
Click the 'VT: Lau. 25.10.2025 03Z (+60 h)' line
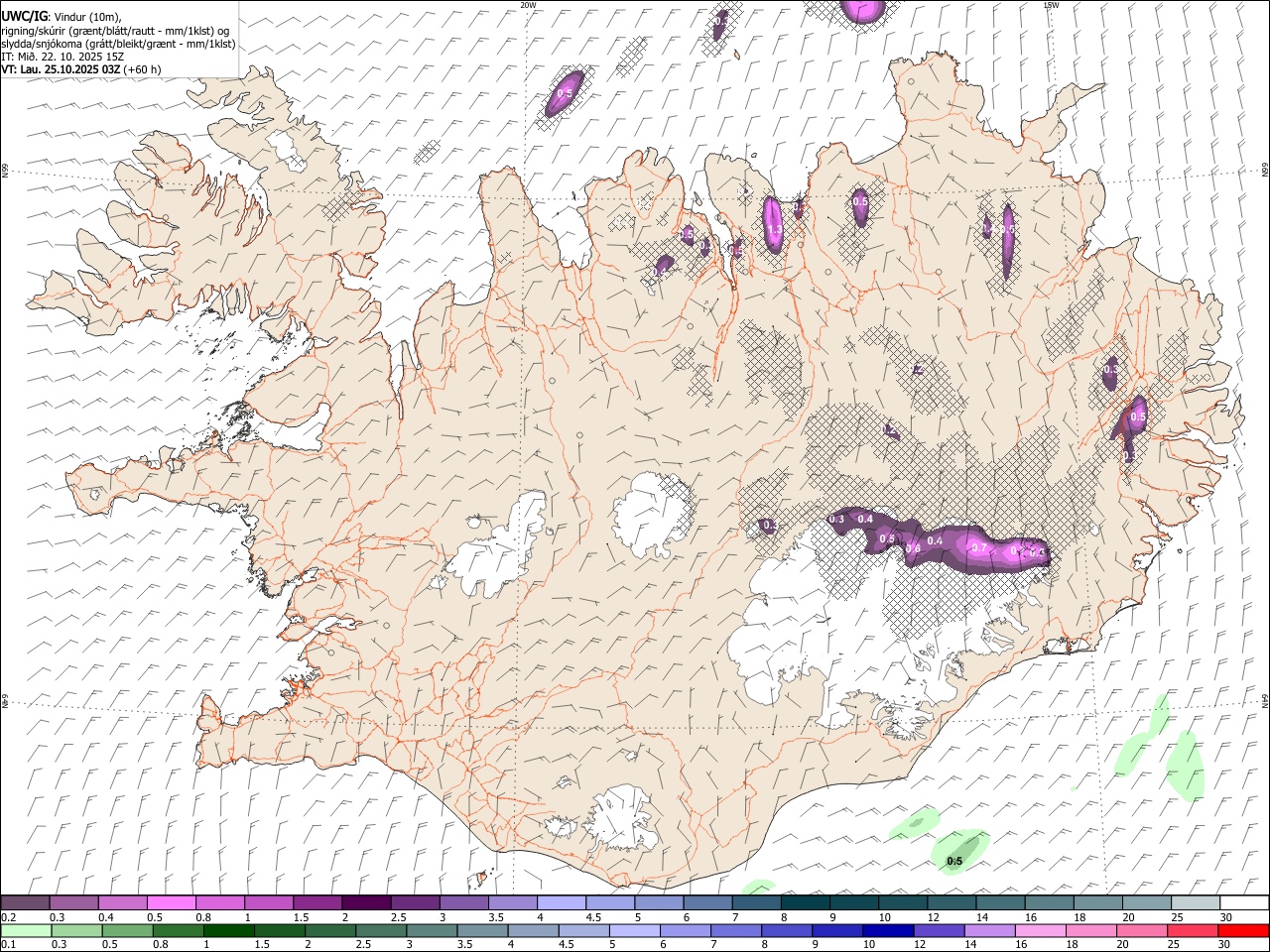point(81,69)
